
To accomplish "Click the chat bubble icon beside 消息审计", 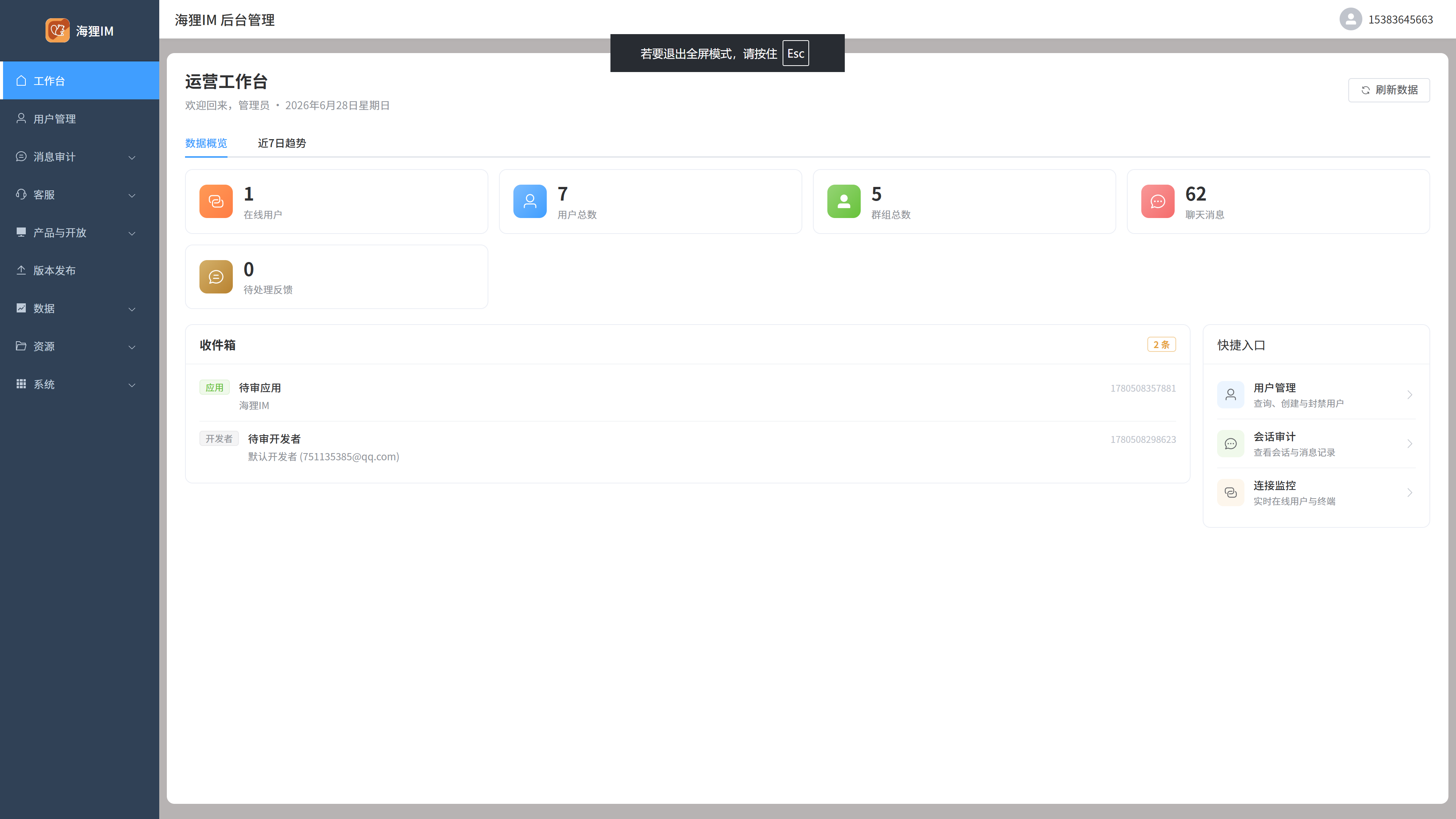I will [21, 157].
